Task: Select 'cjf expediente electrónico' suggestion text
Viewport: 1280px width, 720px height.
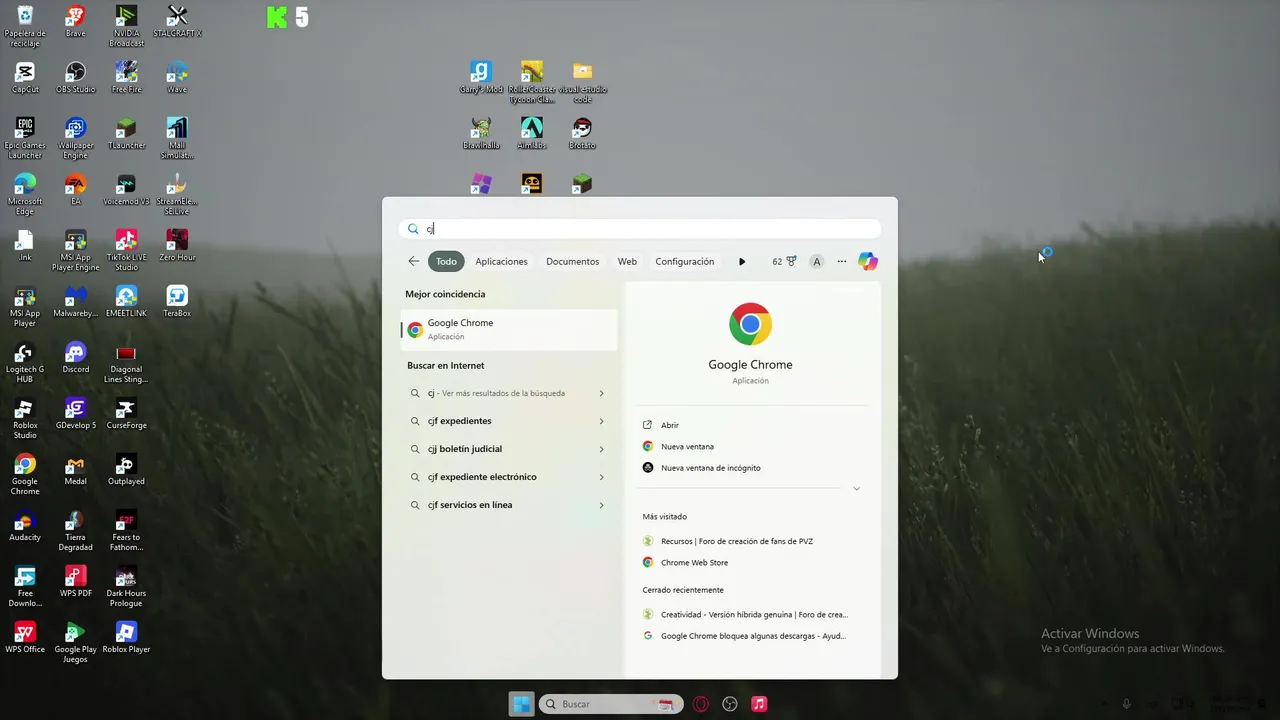Action: [482, 477]
